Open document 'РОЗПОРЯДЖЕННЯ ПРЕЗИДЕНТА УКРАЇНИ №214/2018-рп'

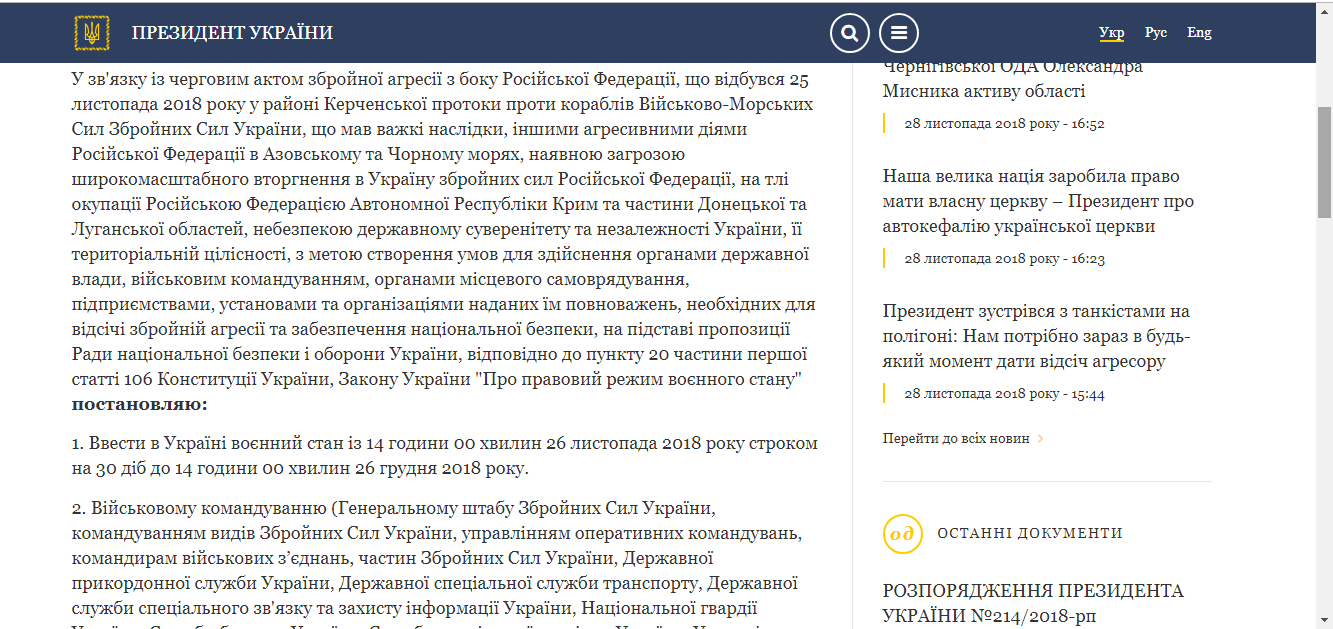[1033, 603]
